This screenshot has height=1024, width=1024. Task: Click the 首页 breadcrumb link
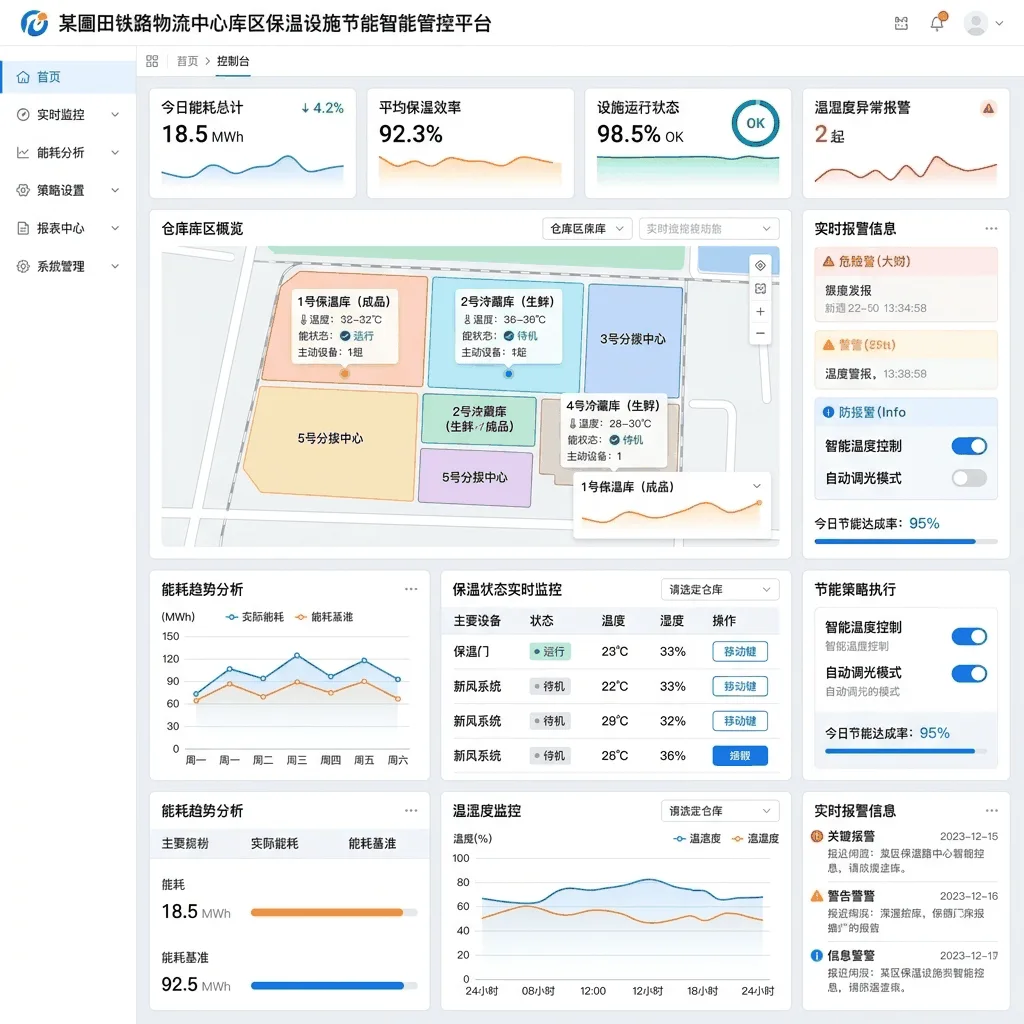click(x=187, y=61)
